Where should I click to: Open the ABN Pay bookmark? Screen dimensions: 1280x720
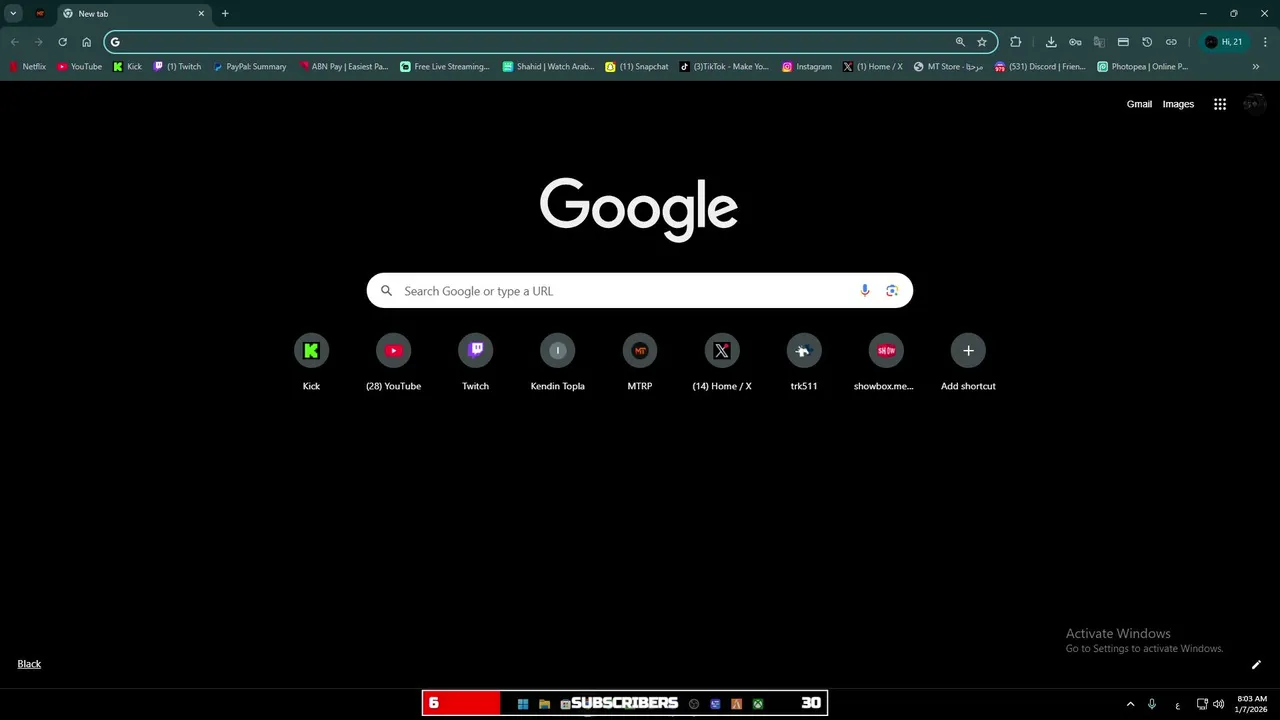(344, 67)
